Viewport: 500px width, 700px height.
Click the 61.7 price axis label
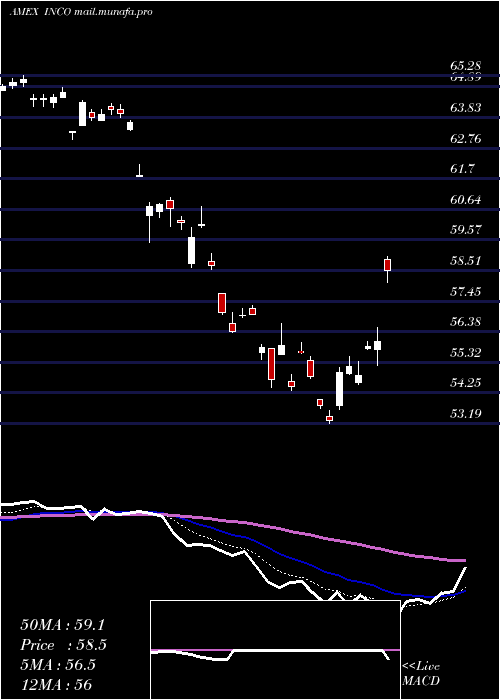coord(462,169)
